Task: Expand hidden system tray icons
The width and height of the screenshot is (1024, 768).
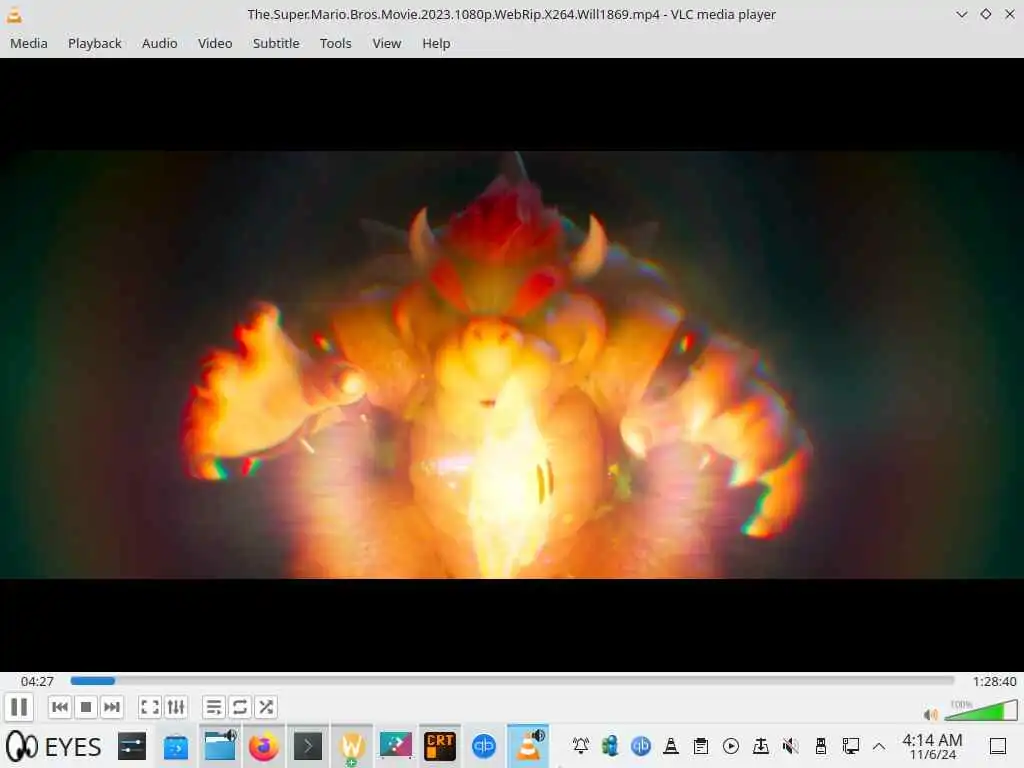Action: click(x=879, y=746)
